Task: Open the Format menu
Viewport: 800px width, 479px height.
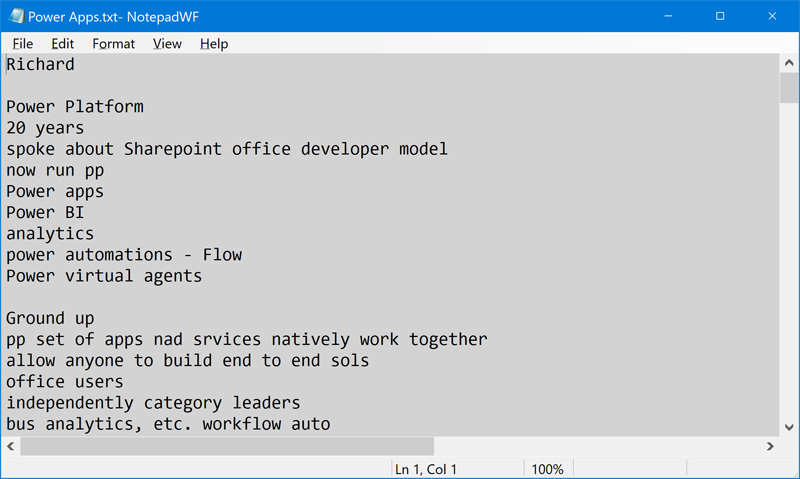Action: (x=113, y=44)
